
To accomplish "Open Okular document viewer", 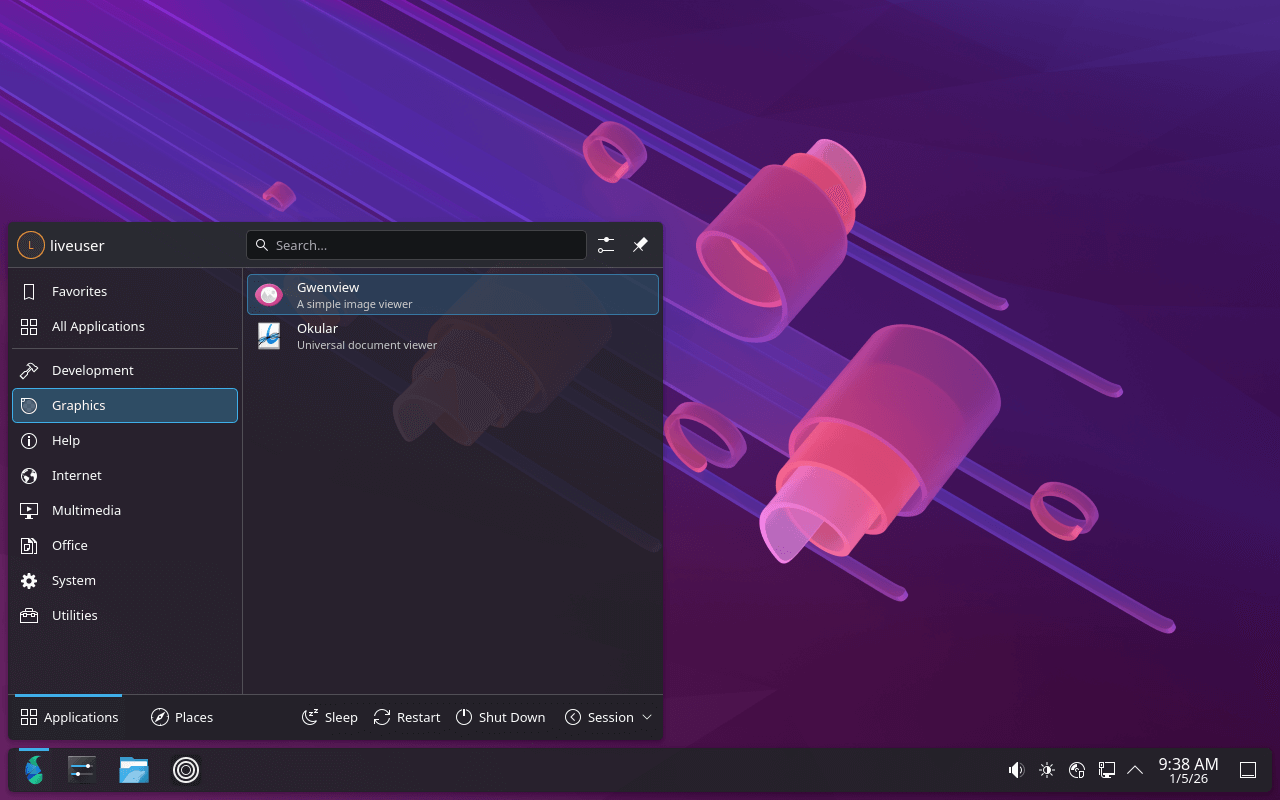I will [x=452, y=336].
